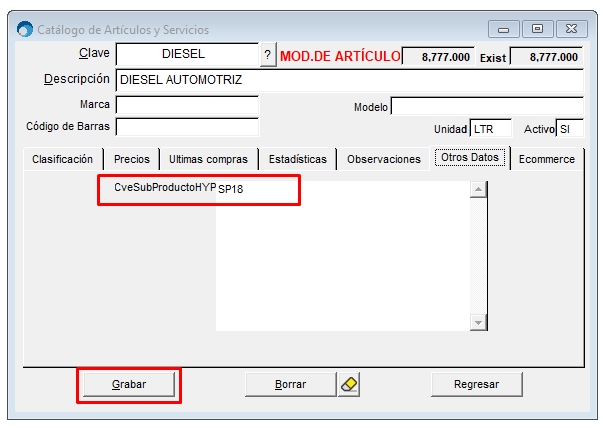Click the Unidad field showing LTR

tap(490, 129)
